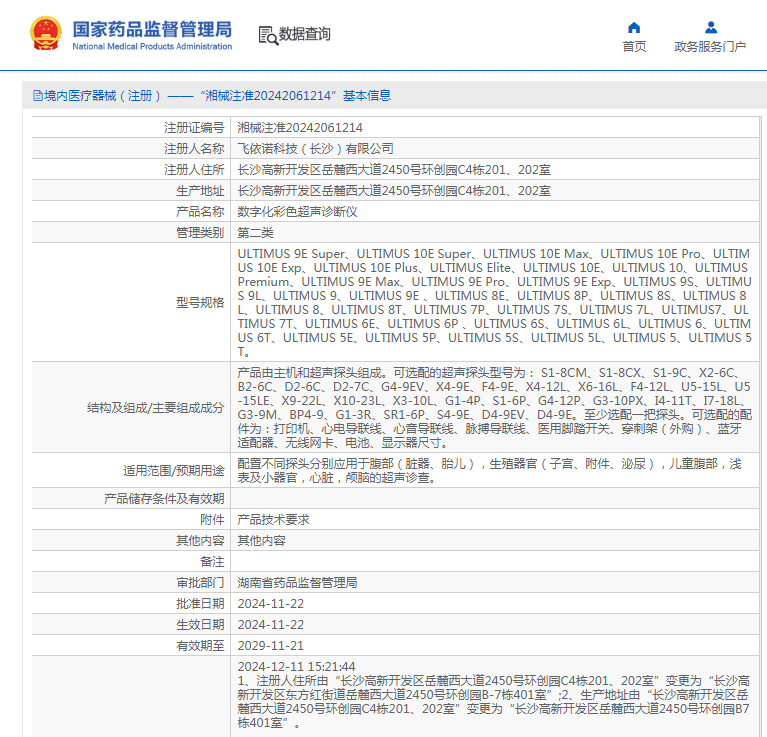Click approval department 湖南省药品监督管理局
The image size is (767, 737).
coord(297,582)
